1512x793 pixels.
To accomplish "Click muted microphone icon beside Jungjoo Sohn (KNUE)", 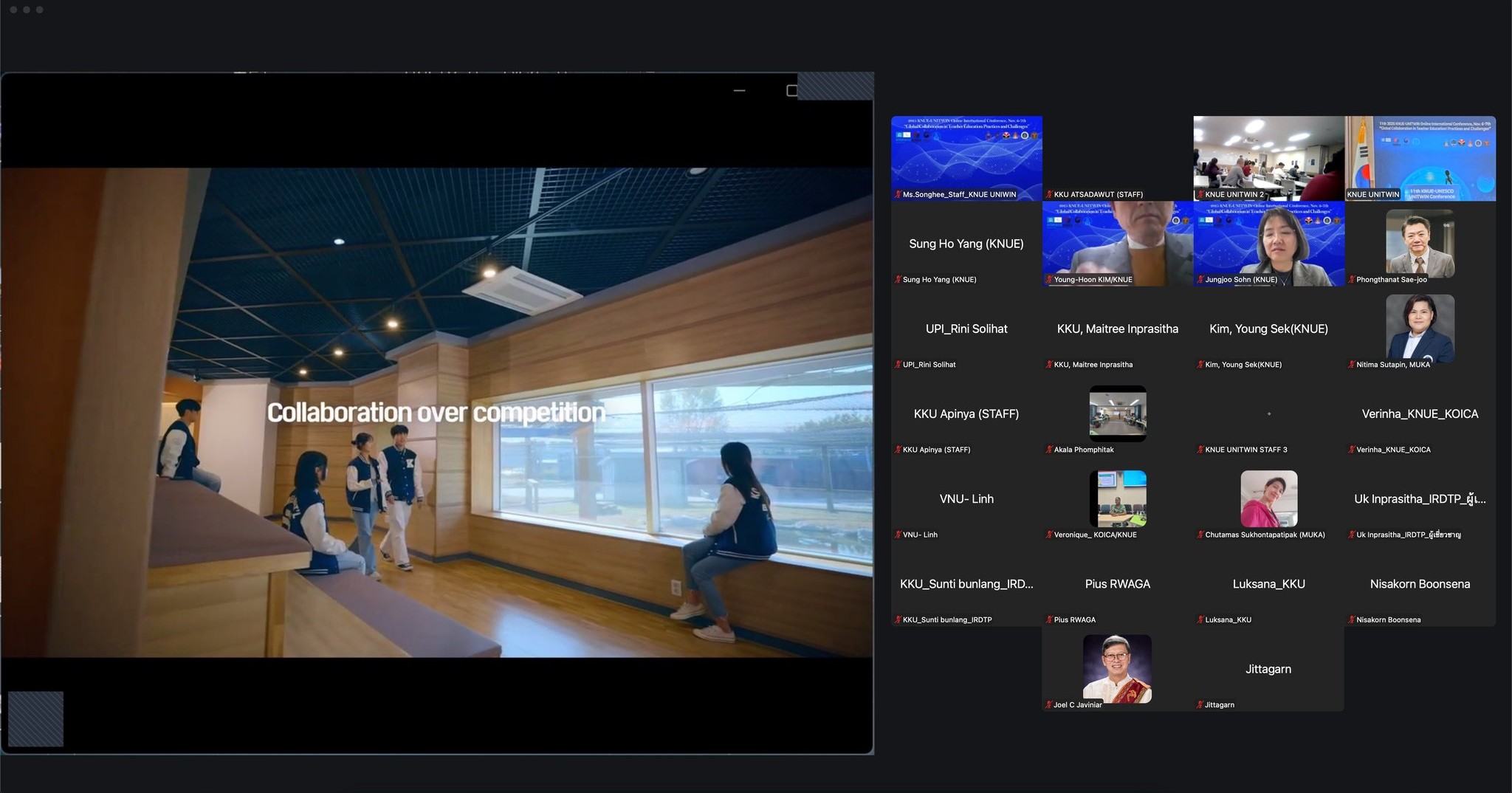I will [1200, 280].
